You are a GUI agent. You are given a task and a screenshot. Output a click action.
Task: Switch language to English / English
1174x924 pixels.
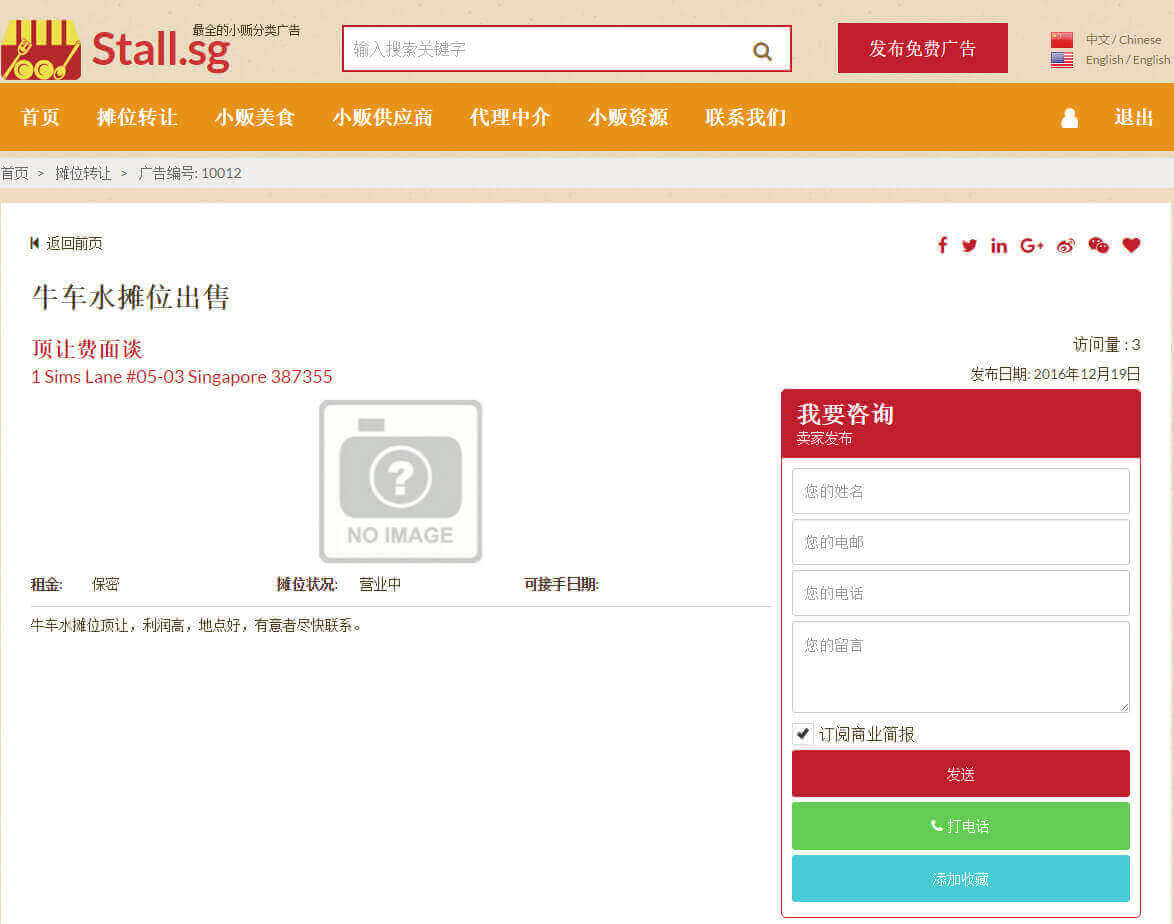pos(1127,60)
